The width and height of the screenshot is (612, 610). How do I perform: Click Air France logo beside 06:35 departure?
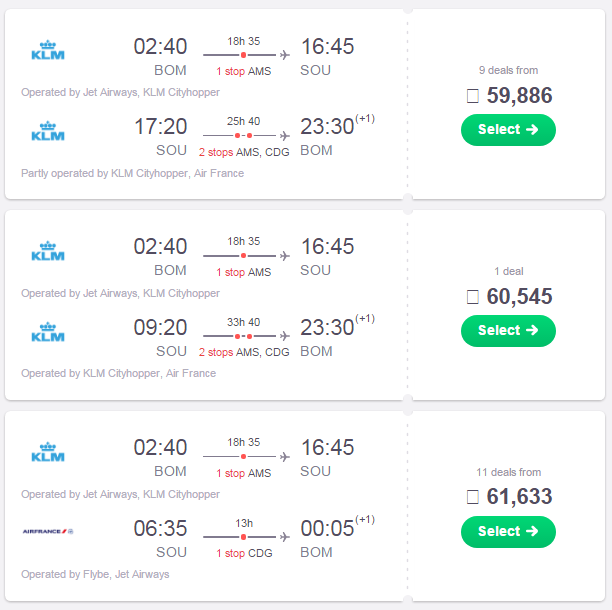pyautogui.click(x=48, y=531)
